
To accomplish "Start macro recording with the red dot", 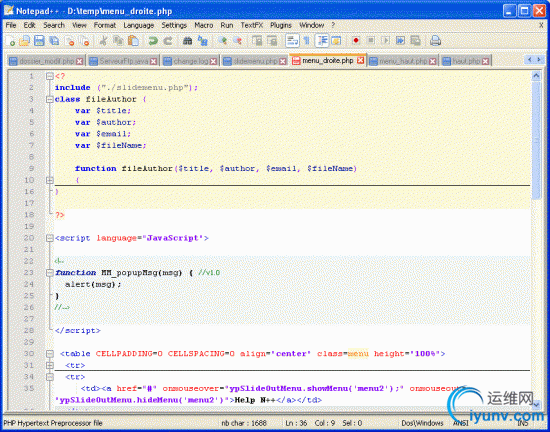I will pyautogui.click(x=356, y=41).
